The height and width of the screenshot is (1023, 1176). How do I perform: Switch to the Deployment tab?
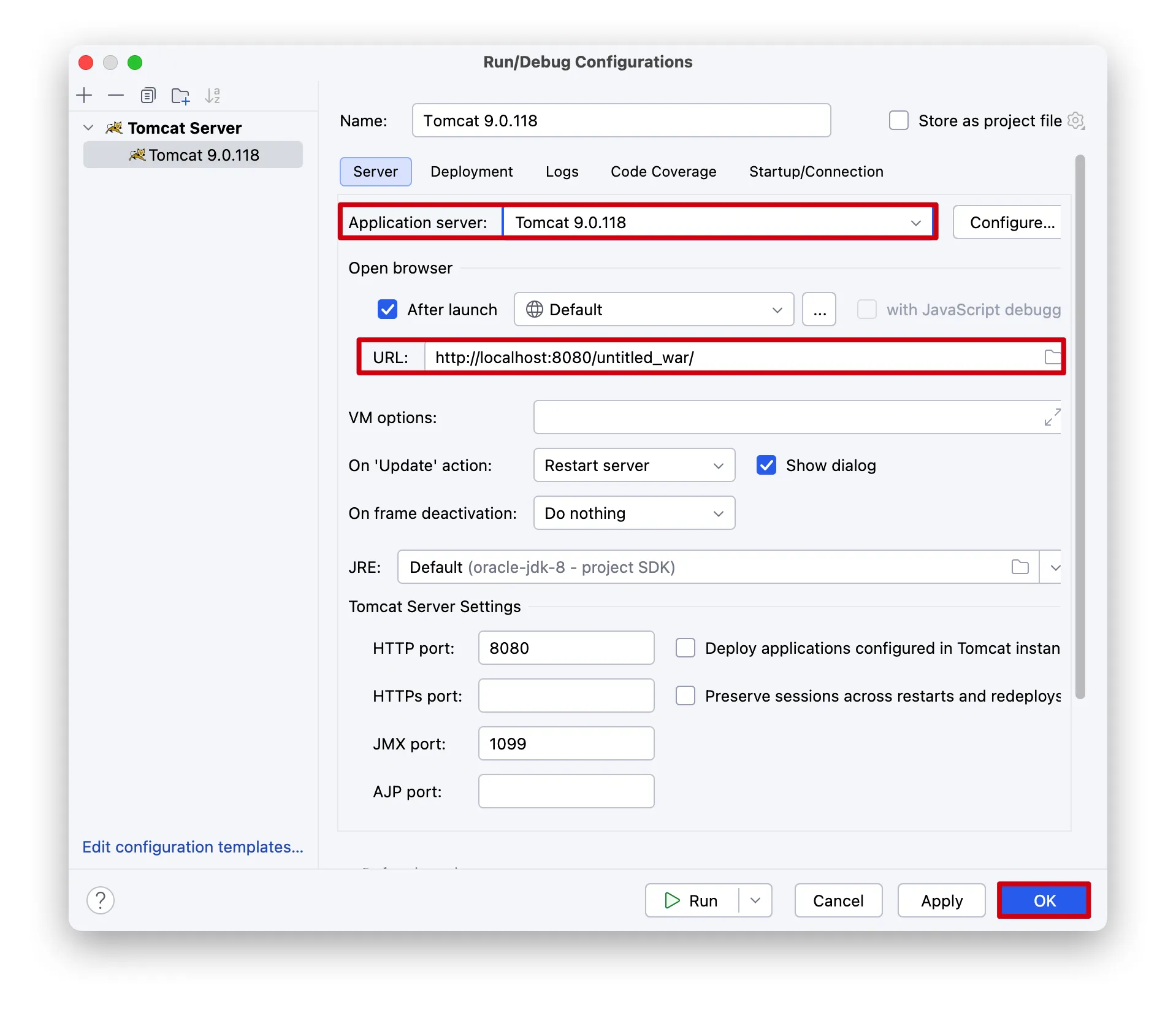click(x=472, y=172)
